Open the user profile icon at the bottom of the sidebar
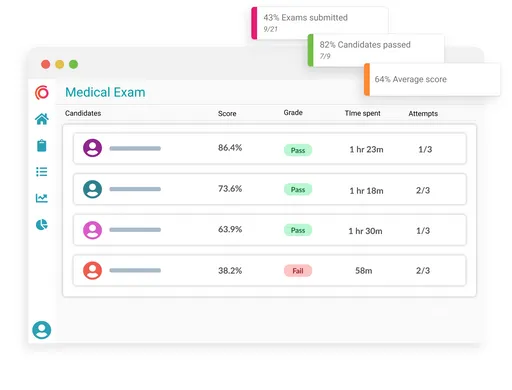 (42, 330)
